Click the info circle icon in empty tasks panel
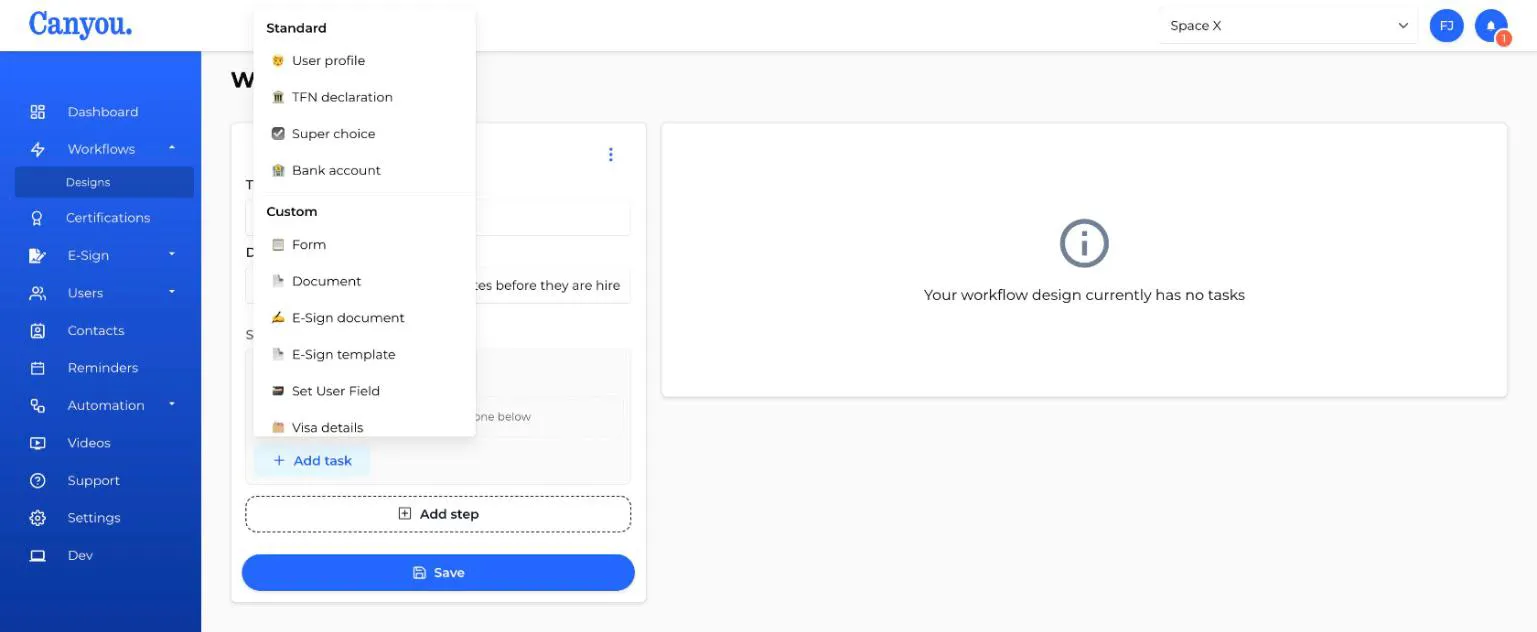The width and height of the screenshot is (1537, 632). click(1084, 243)
